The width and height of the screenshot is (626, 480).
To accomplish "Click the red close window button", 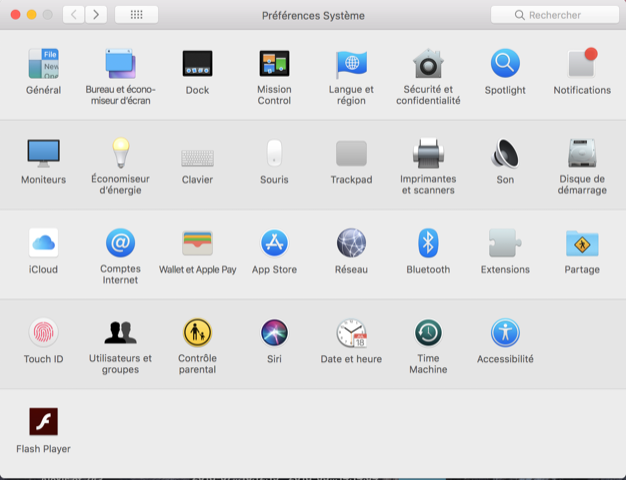I will pyautogui.click(x=16, y=15).
